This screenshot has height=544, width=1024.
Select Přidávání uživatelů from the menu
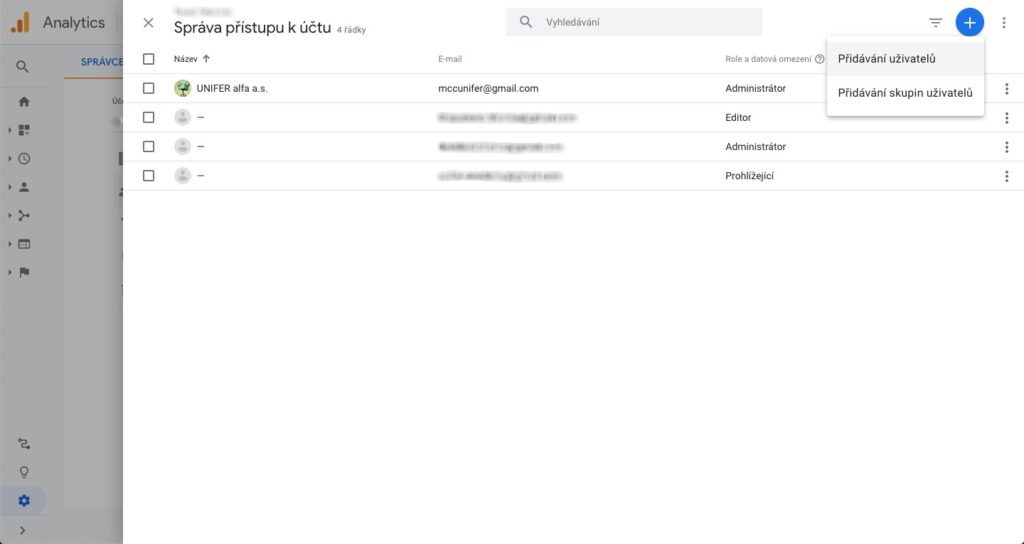[886, 59]
